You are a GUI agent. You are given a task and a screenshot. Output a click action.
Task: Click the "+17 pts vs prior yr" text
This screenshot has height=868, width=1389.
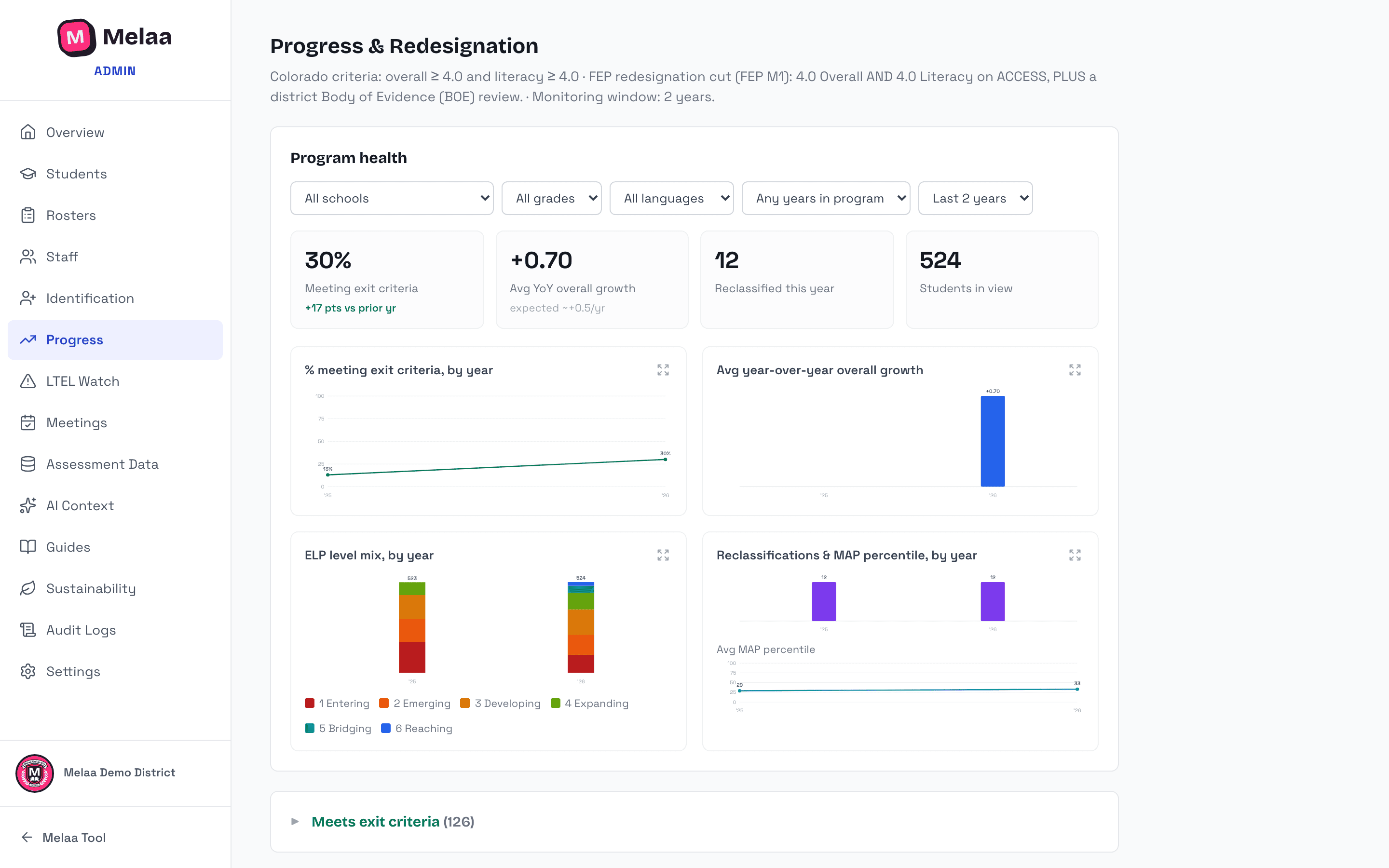pos(350,308)
